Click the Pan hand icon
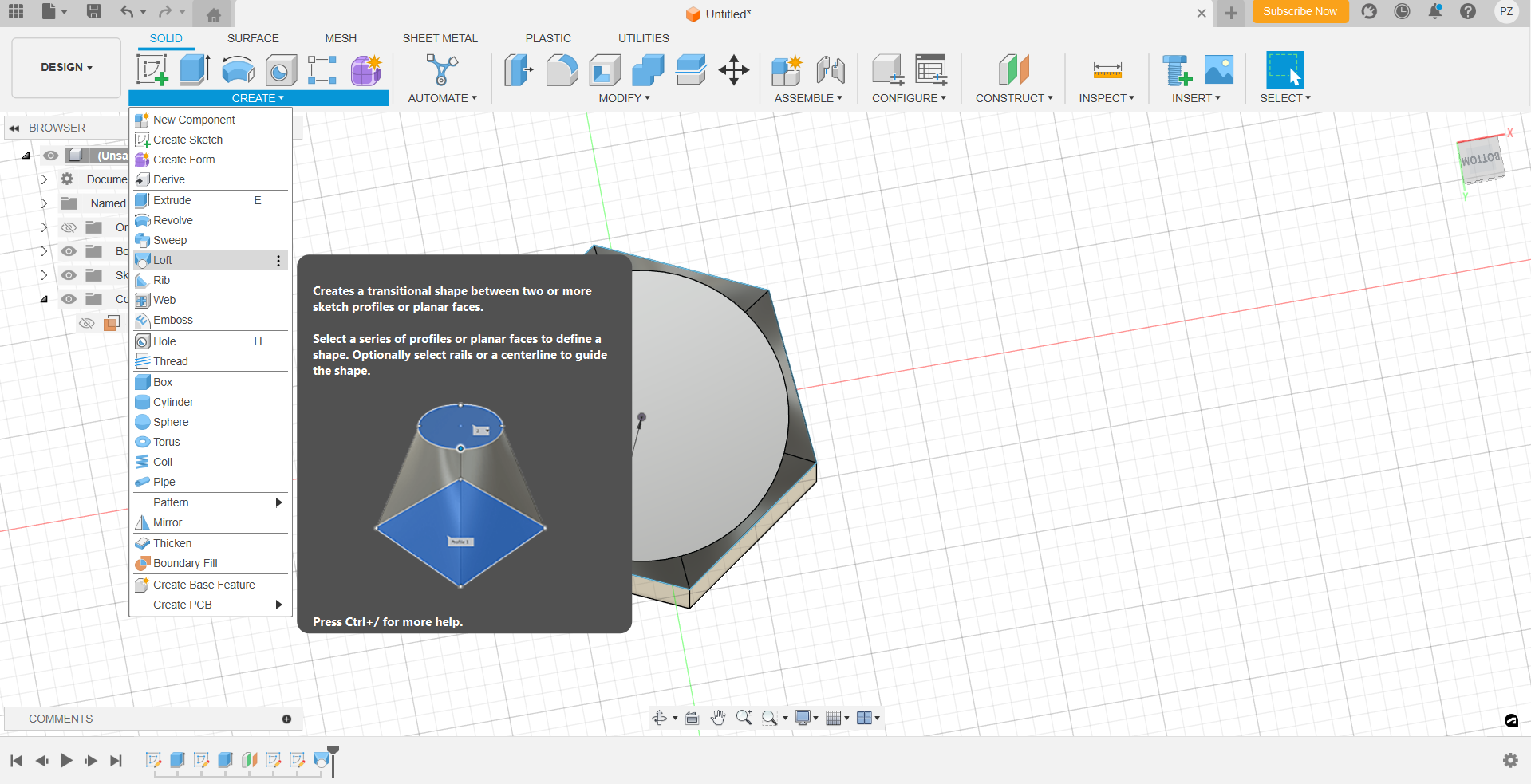The width and height of the screenshot is (1531, 784). click(718, 718)
